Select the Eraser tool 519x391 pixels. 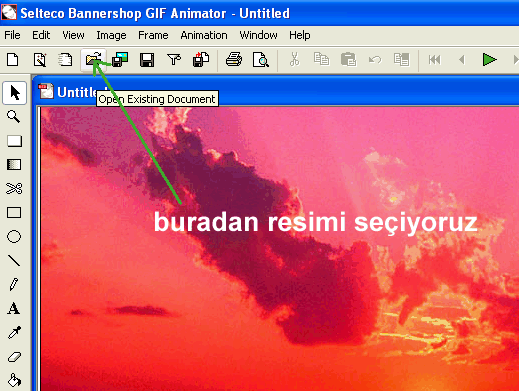coord(14,357)
